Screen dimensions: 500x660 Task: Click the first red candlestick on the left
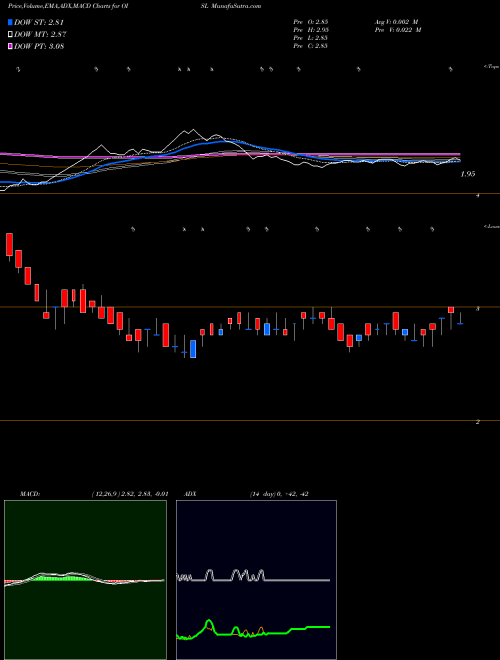coord(9,244)
